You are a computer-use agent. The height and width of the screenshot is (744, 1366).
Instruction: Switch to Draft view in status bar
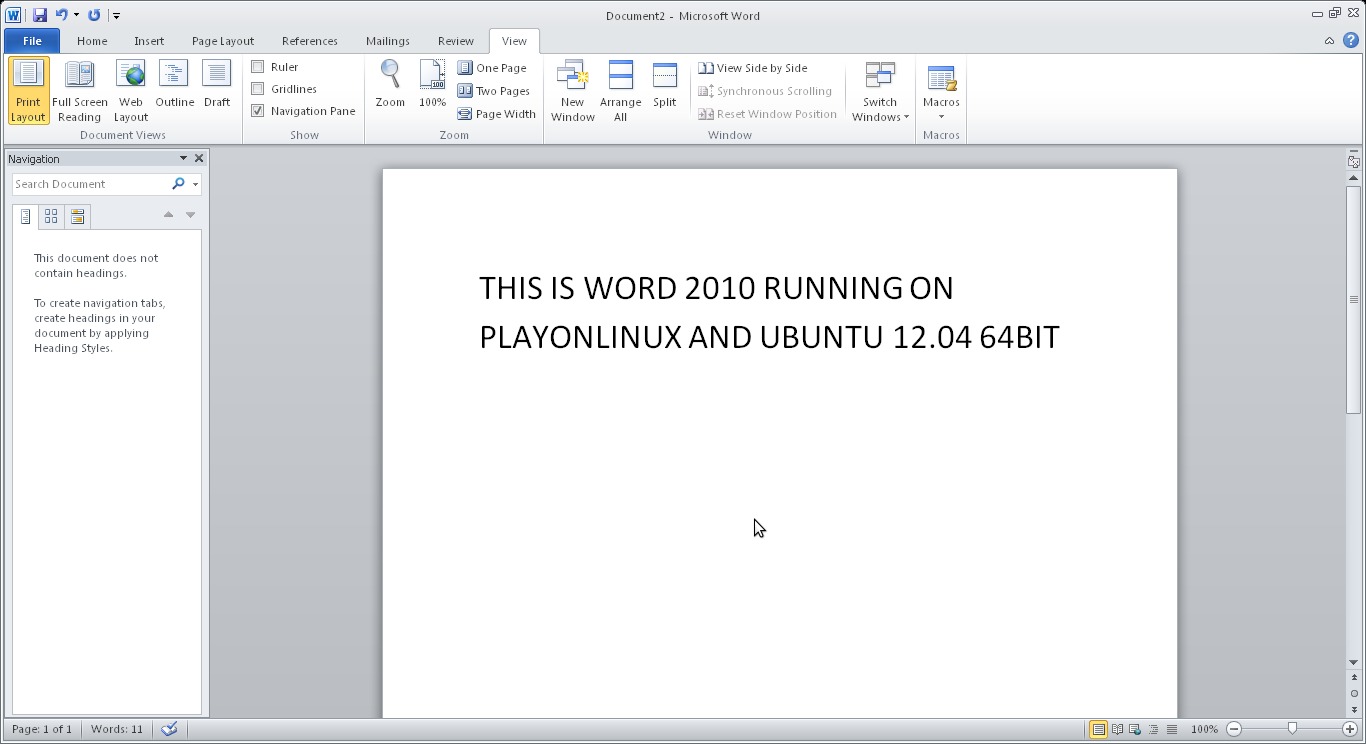[x=1171, y=729]
